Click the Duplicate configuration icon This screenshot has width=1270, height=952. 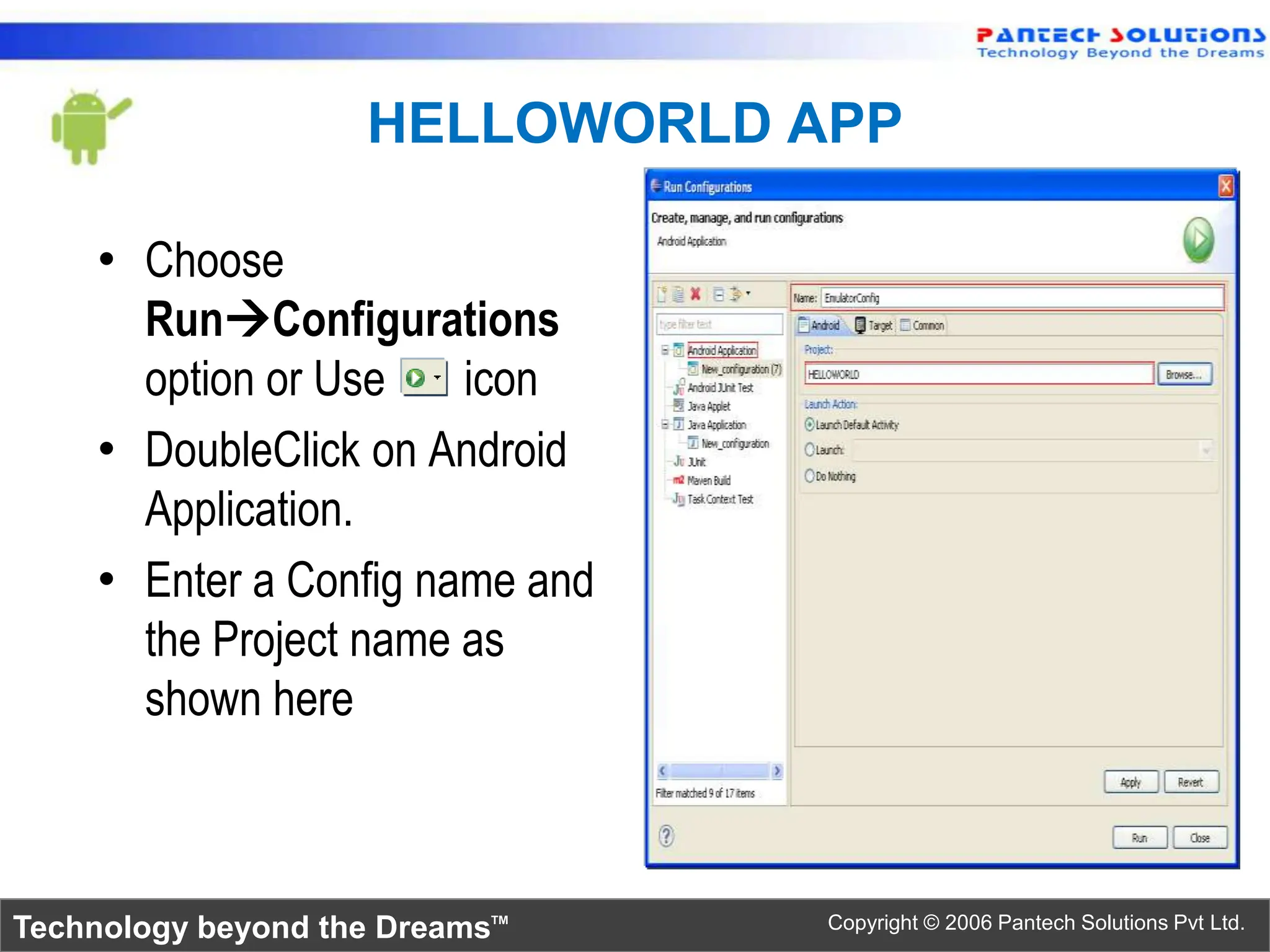click(x=678, y=294)
